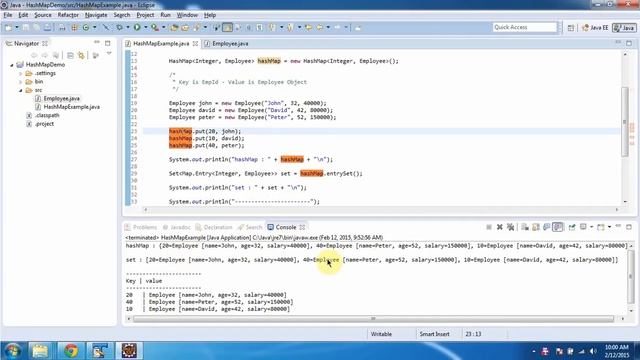640x360 pixels.
Task: Open Google Chrome from the taskbar
Action: point(70,351)
